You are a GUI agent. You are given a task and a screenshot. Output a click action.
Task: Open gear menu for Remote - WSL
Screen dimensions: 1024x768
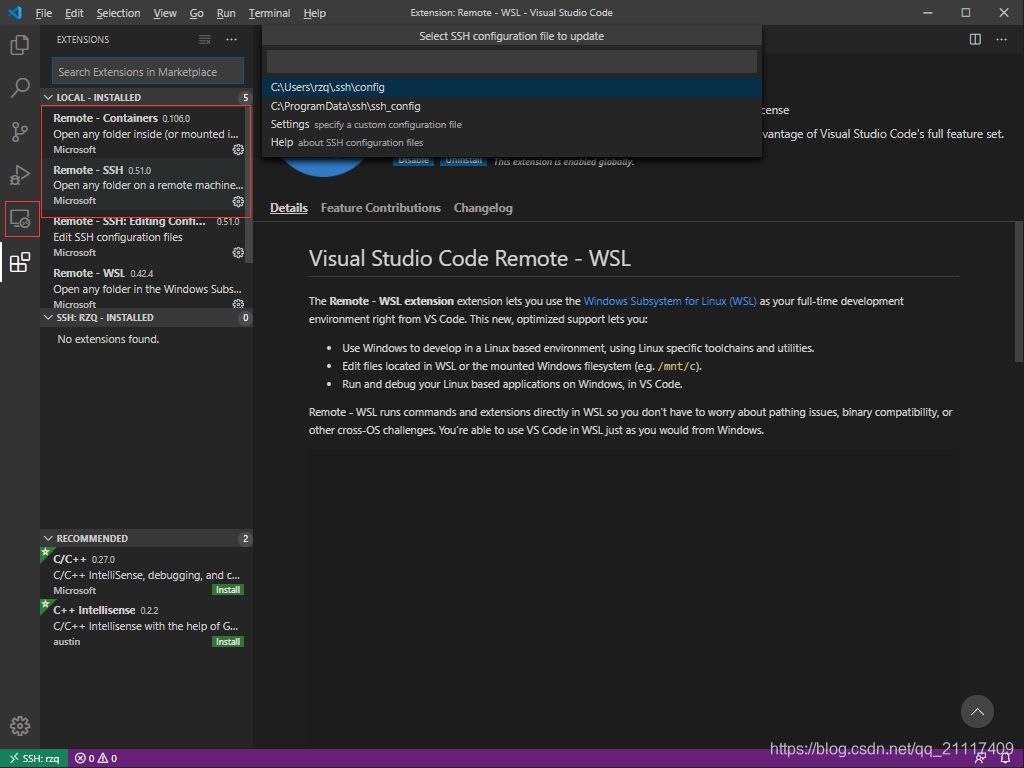238,304
